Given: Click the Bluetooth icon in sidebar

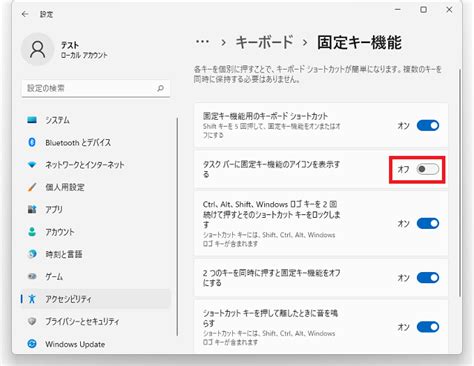Looking at the screenshot, I should click(32, 142).
